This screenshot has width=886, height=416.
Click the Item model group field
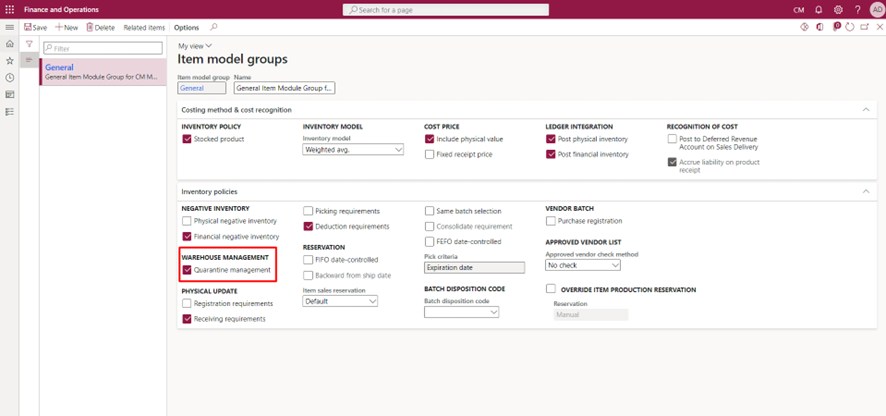point(202,88)
